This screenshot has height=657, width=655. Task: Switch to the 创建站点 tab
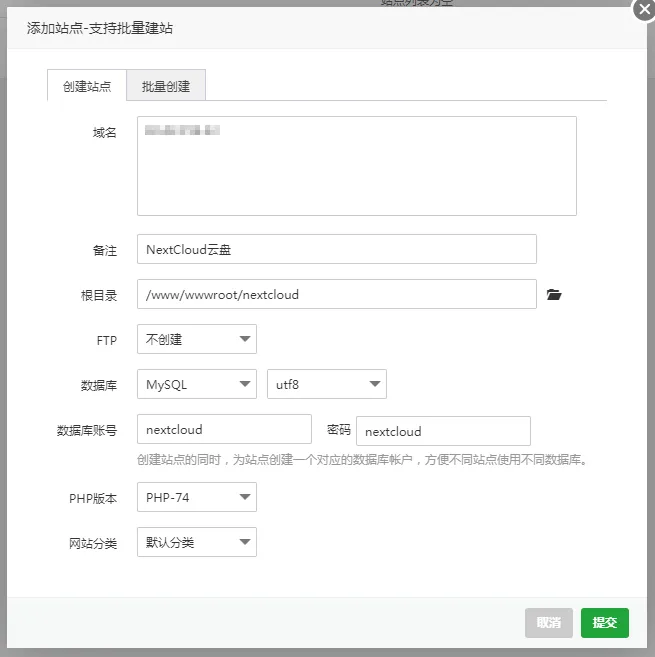87,87
